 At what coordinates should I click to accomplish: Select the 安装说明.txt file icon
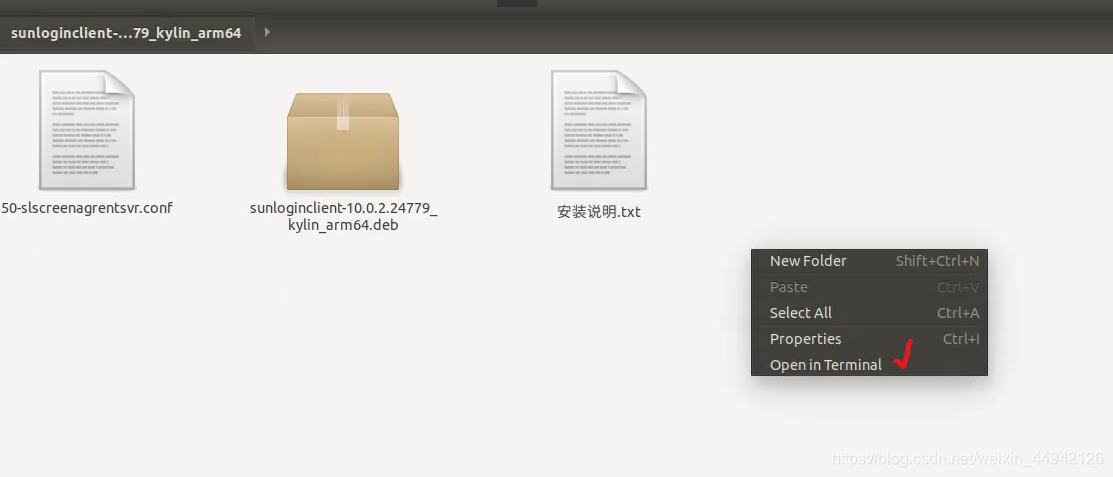coord(599,130)
